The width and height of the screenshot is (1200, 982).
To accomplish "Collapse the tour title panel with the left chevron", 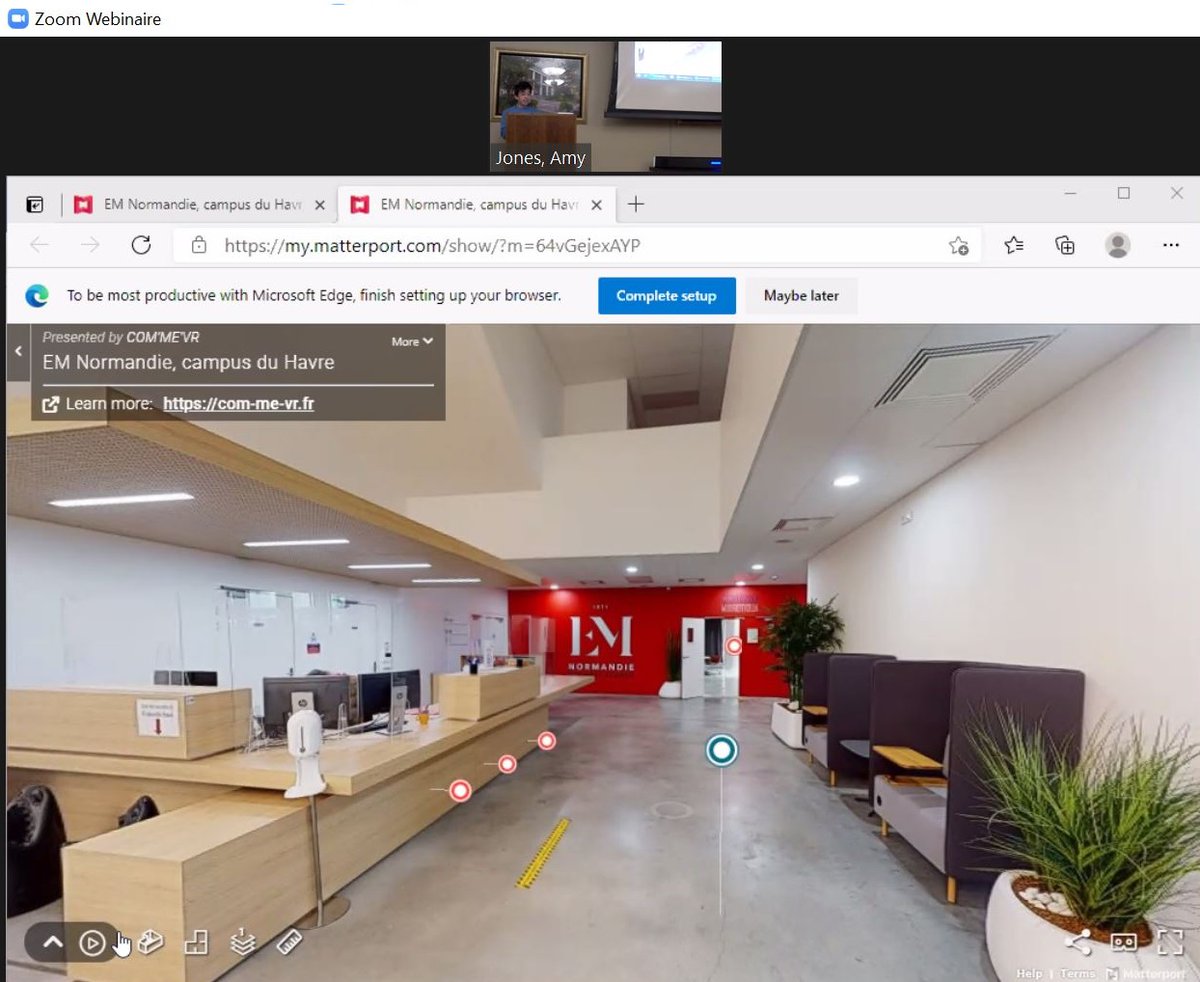I will pyautogui.click(x=17, y=351).
